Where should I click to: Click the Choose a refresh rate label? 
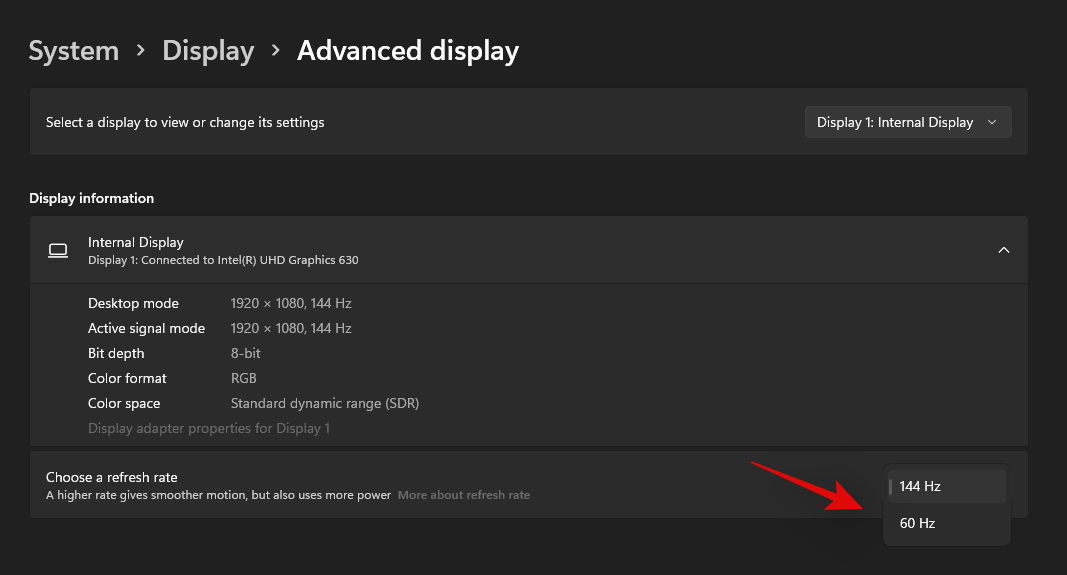[111, 477]
